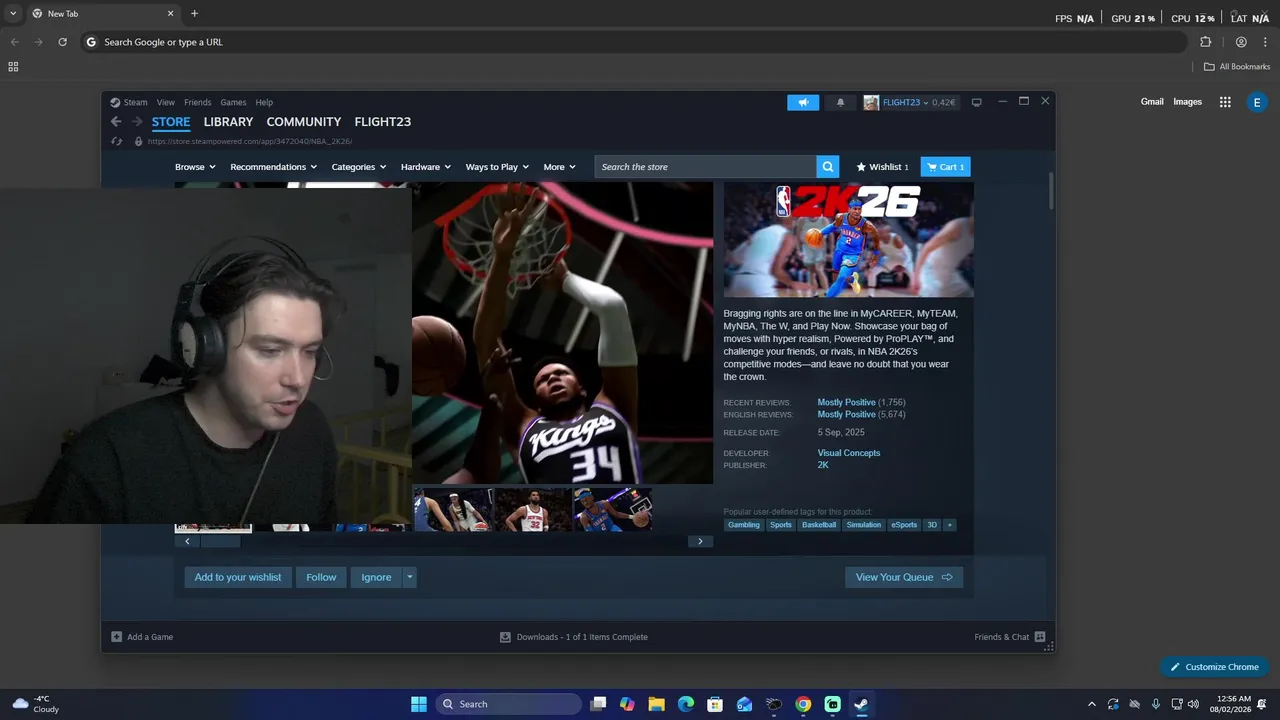Open Downloads status in Steam footer
The image size is (1280, 720).
tap(574, 637)
